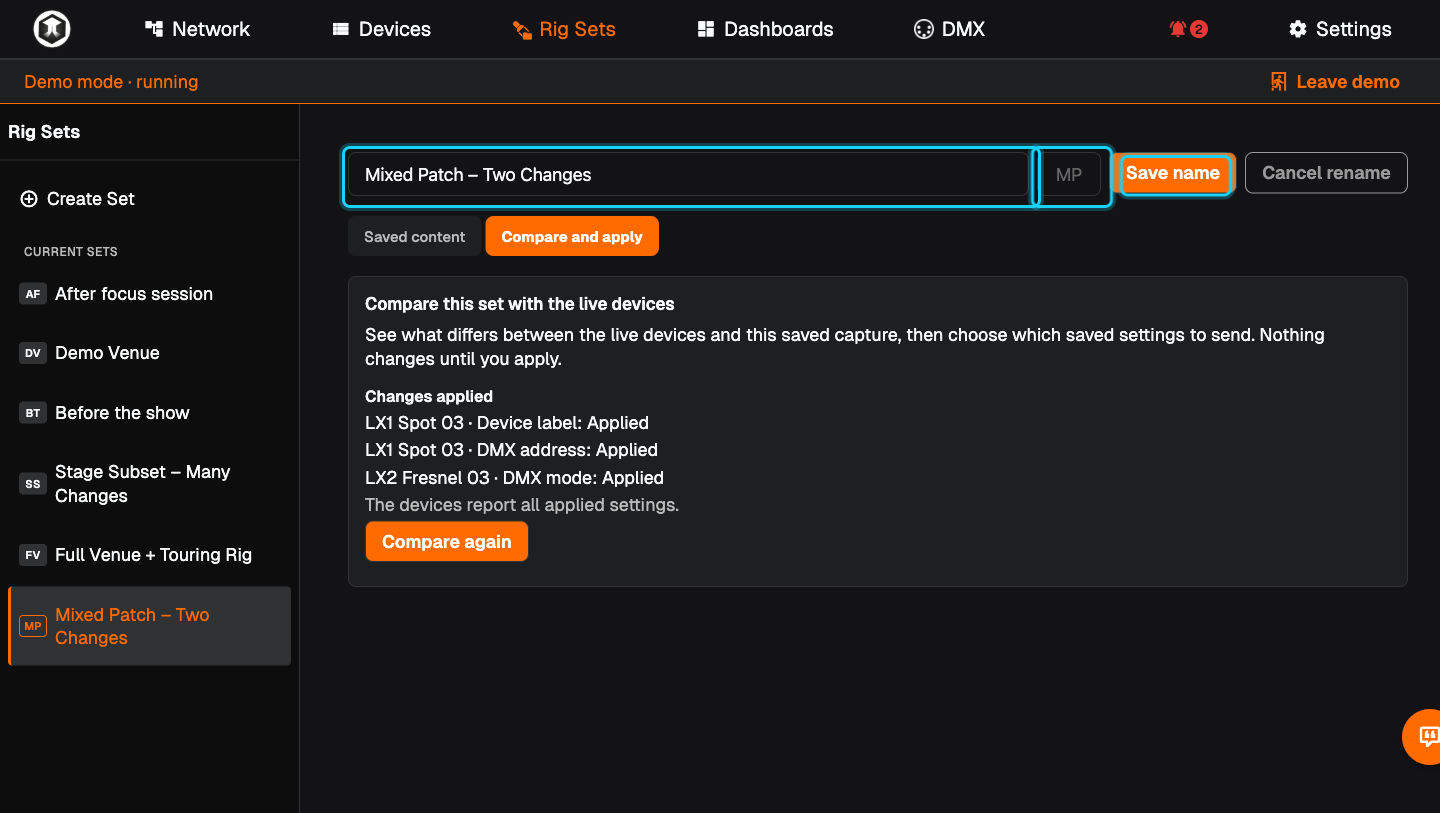Screen dimensions: 1440x813
Task: Open the Dashboards tab
Action: 765,29
